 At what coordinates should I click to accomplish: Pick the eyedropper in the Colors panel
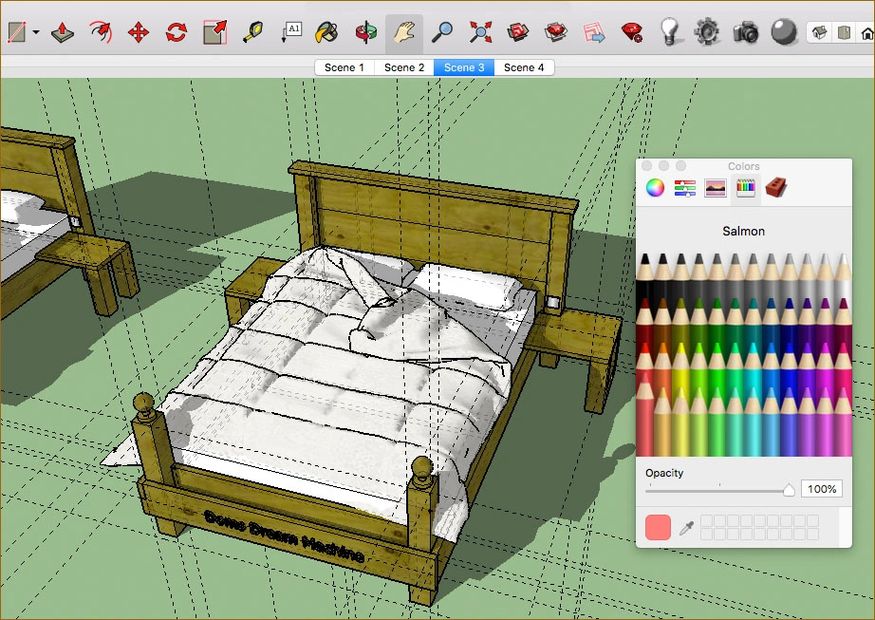684,526
